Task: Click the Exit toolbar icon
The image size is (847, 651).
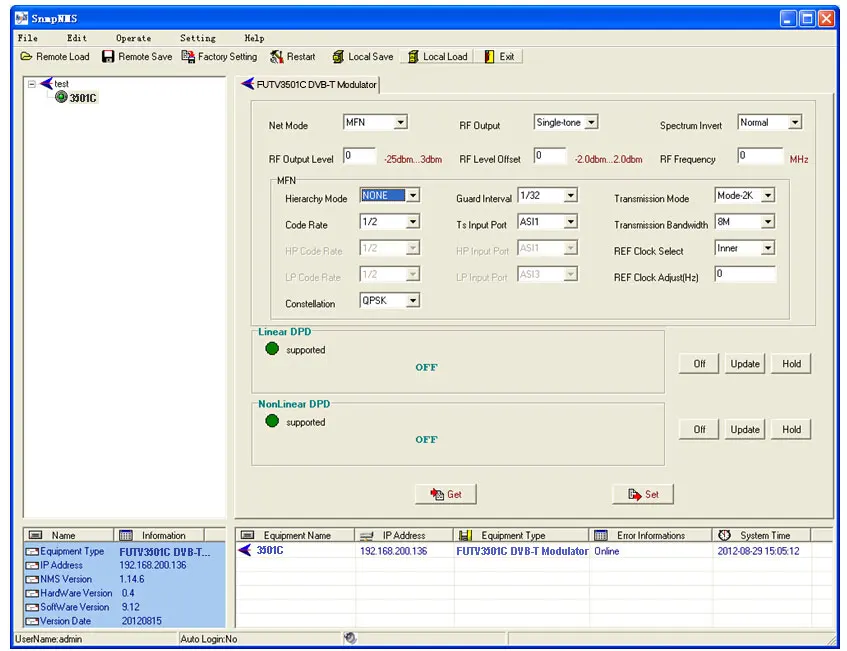Action: [490, 57]
